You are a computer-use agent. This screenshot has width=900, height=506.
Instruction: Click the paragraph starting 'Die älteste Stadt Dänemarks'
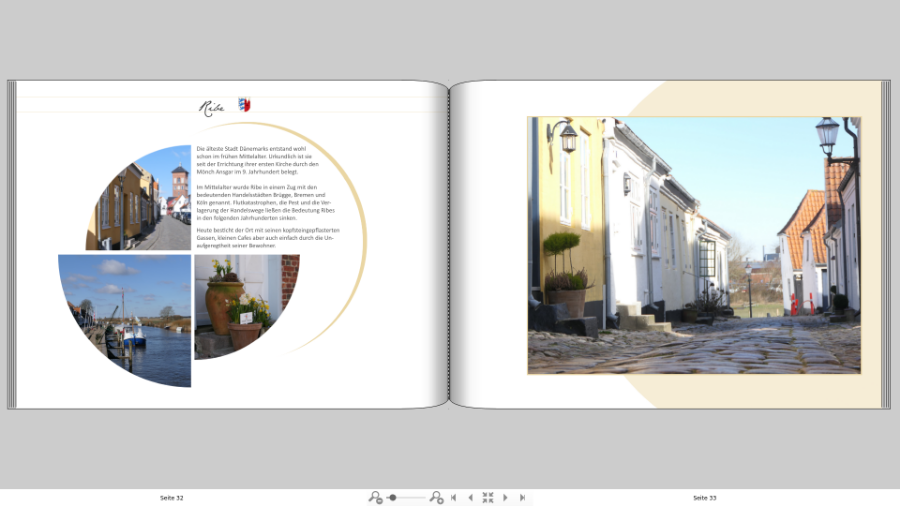click(x=257, y=160)
